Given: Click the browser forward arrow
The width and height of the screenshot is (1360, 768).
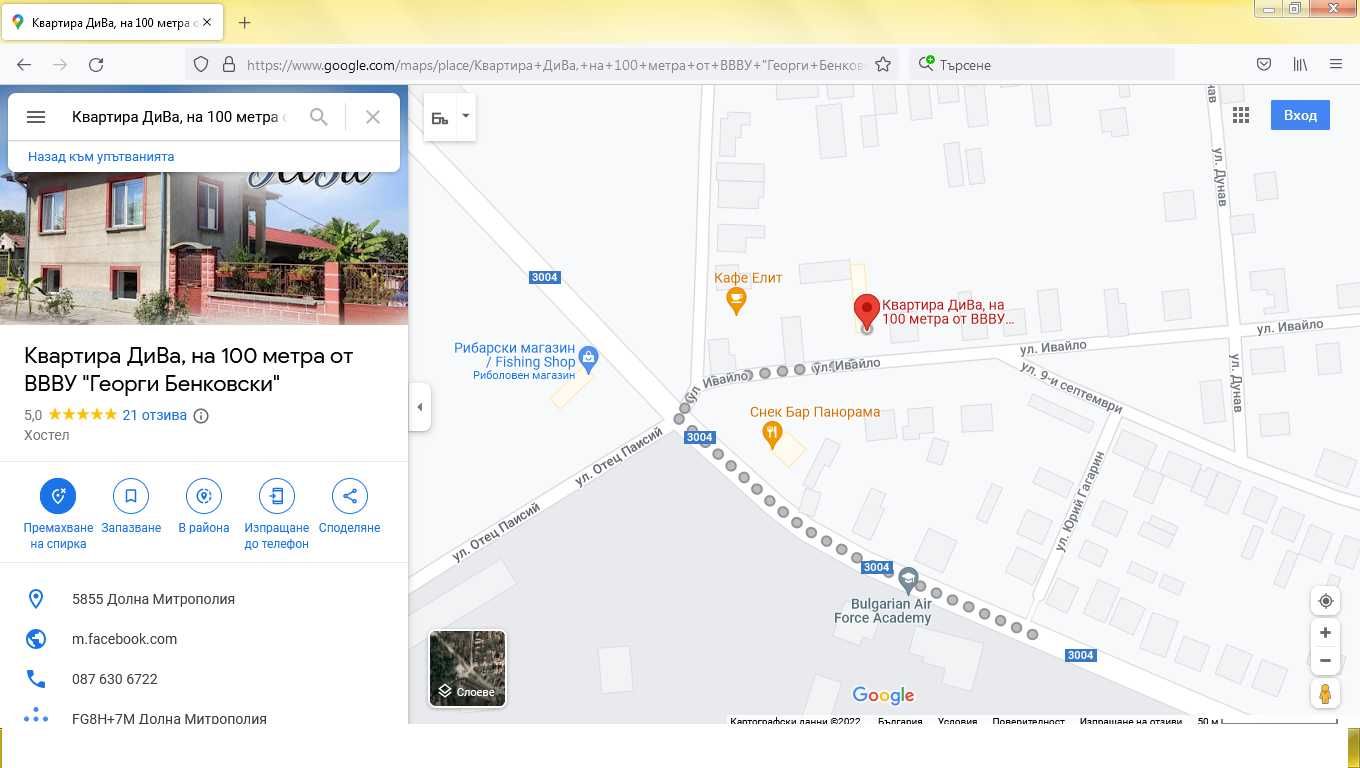Looking at the screenshot, I should click(60, 64).
